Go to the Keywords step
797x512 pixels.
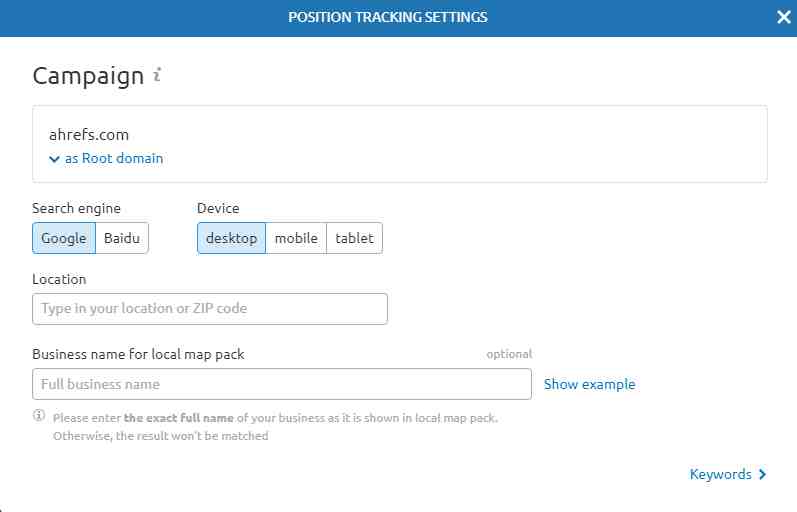coord(720,474)
